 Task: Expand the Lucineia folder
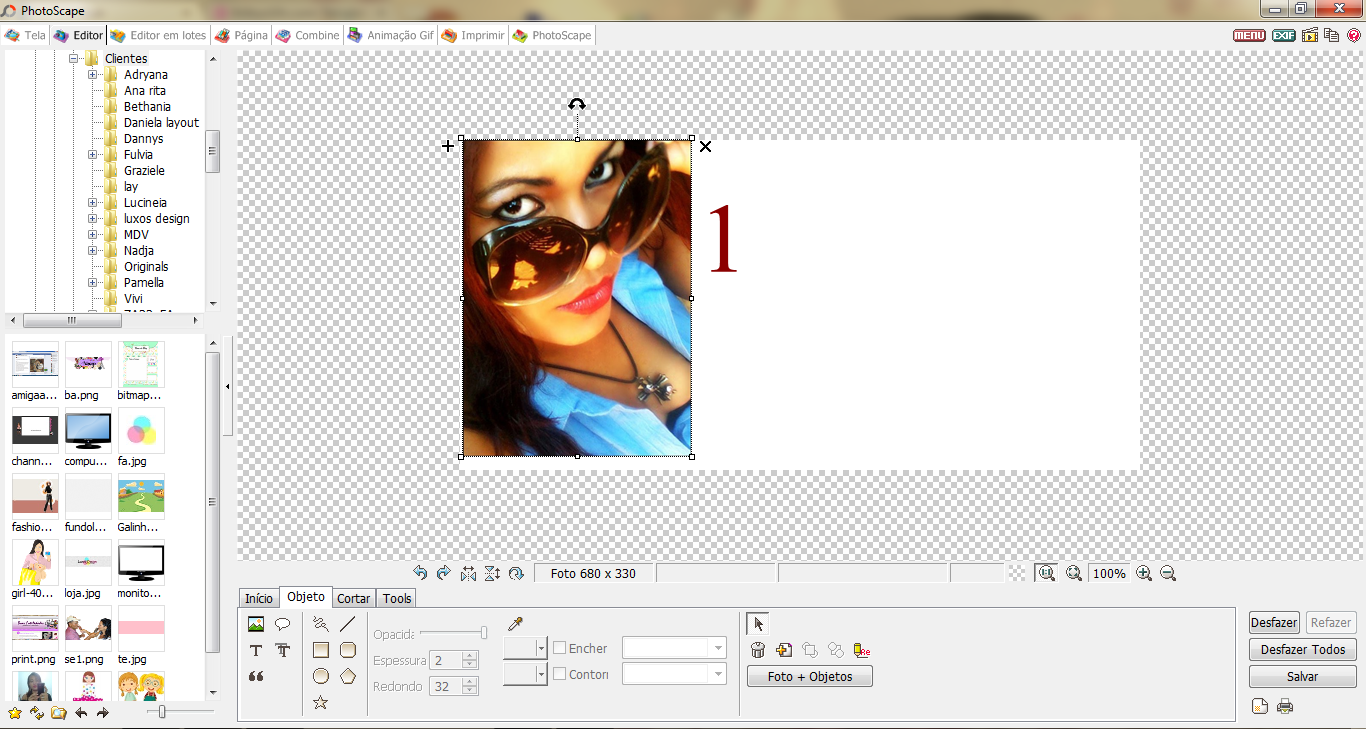[x=92, y=203]
